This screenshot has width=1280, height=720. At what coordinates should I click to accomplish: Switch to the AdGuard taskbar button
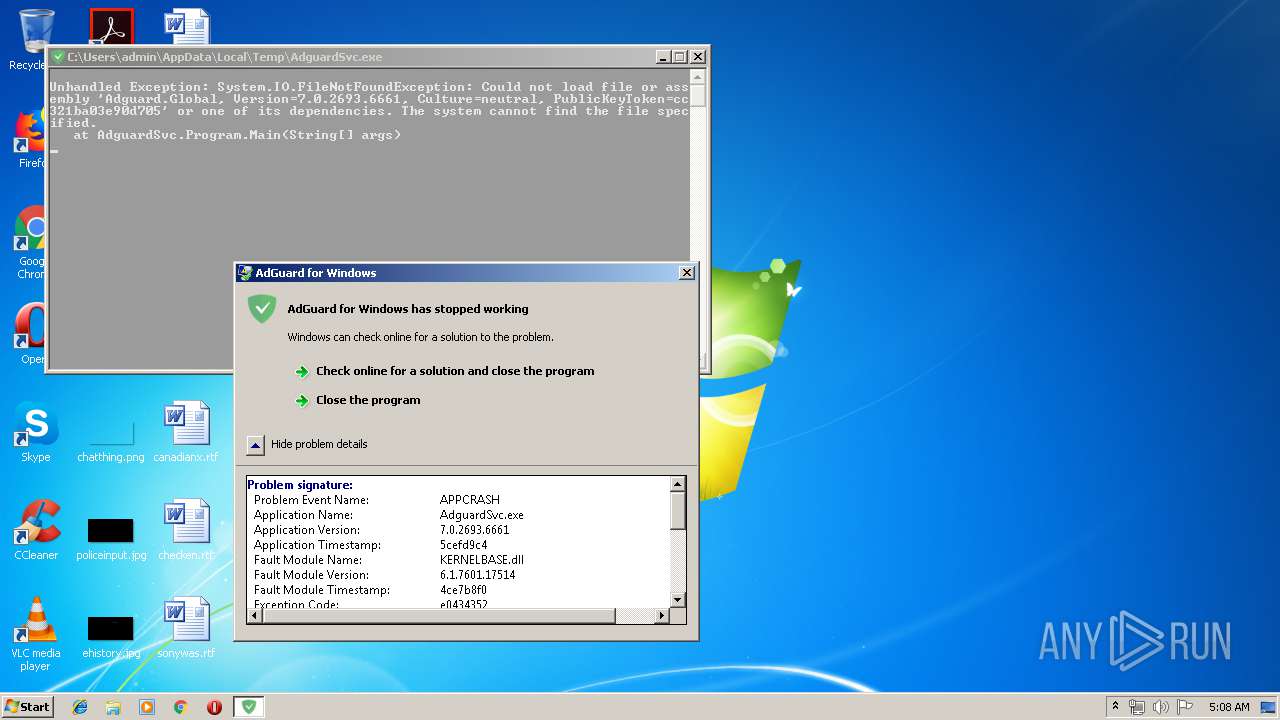[249, 707]
